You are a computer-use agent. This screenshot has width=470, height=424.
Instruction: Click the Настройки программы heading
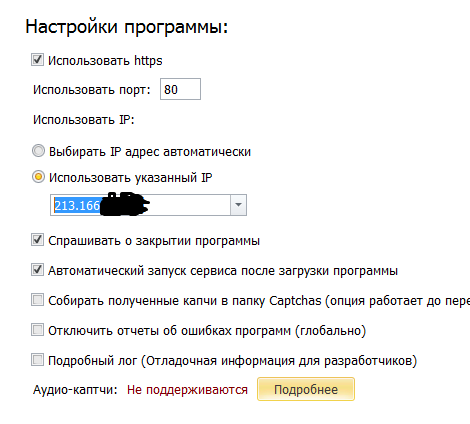pos(127,27)
